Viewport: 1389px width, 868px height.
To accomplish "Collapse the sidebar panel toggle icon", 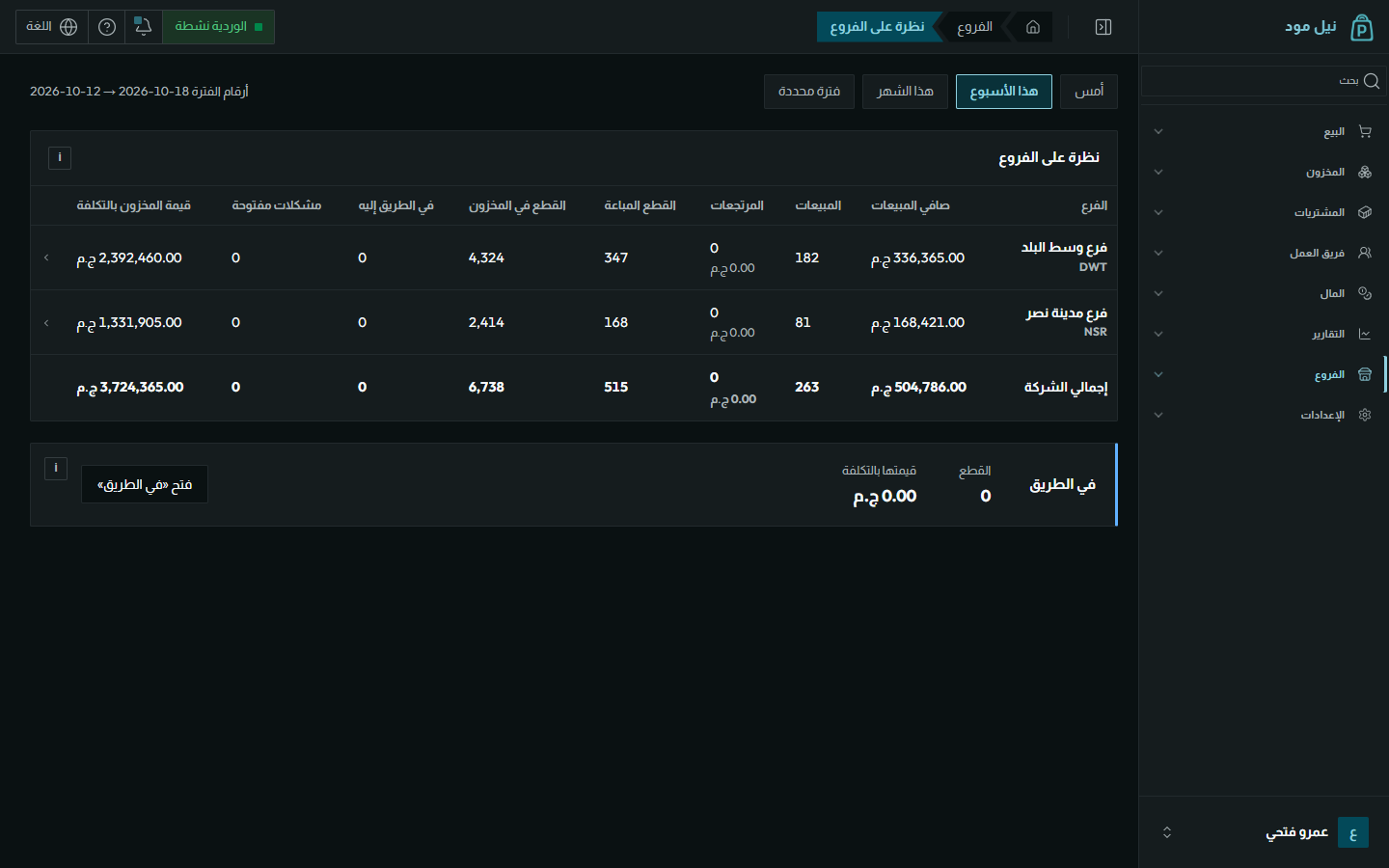I will click(1103, 27).
